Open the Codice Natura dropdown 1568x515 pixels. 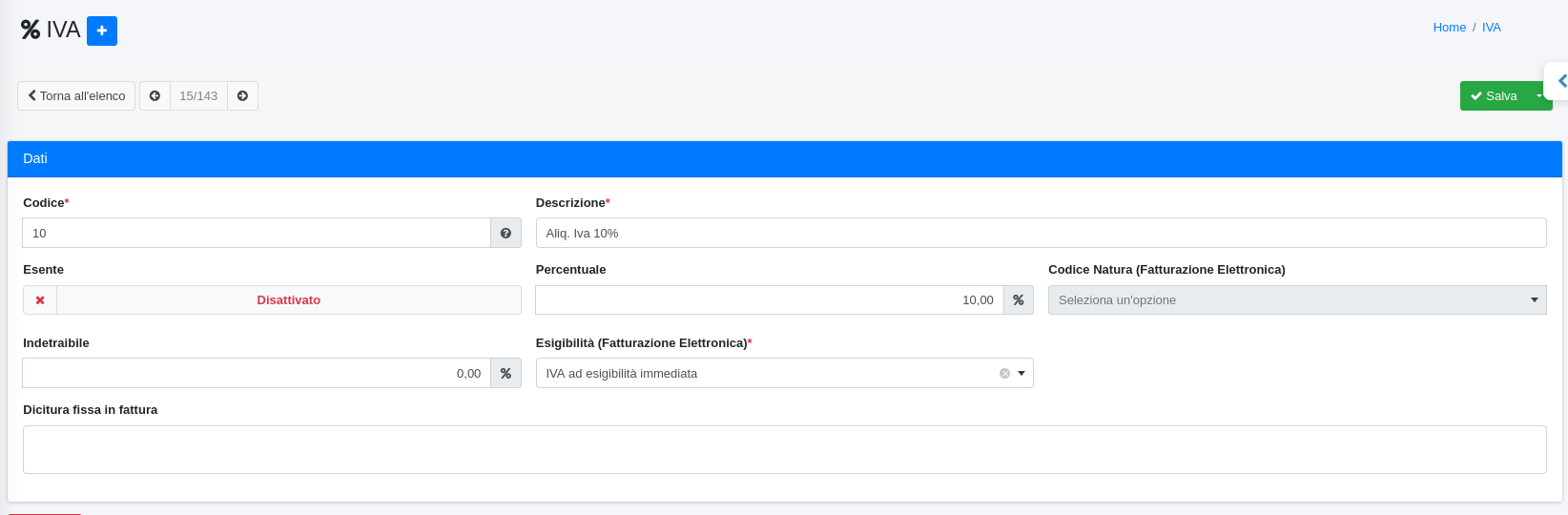[1296, 300]
